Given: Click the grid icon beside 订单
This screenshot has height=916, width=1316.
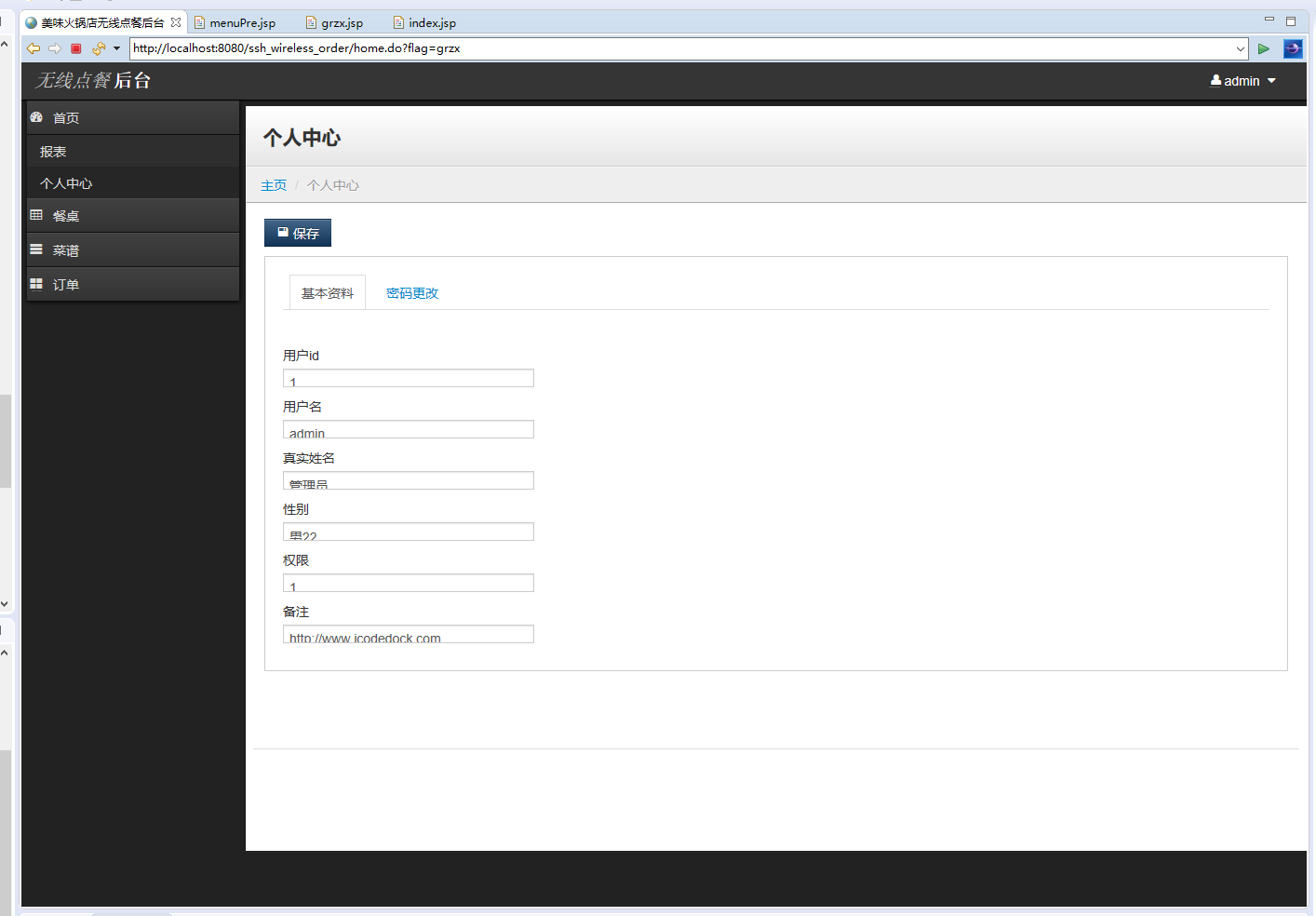Looking at the screenshot, I should coord(36,284).
